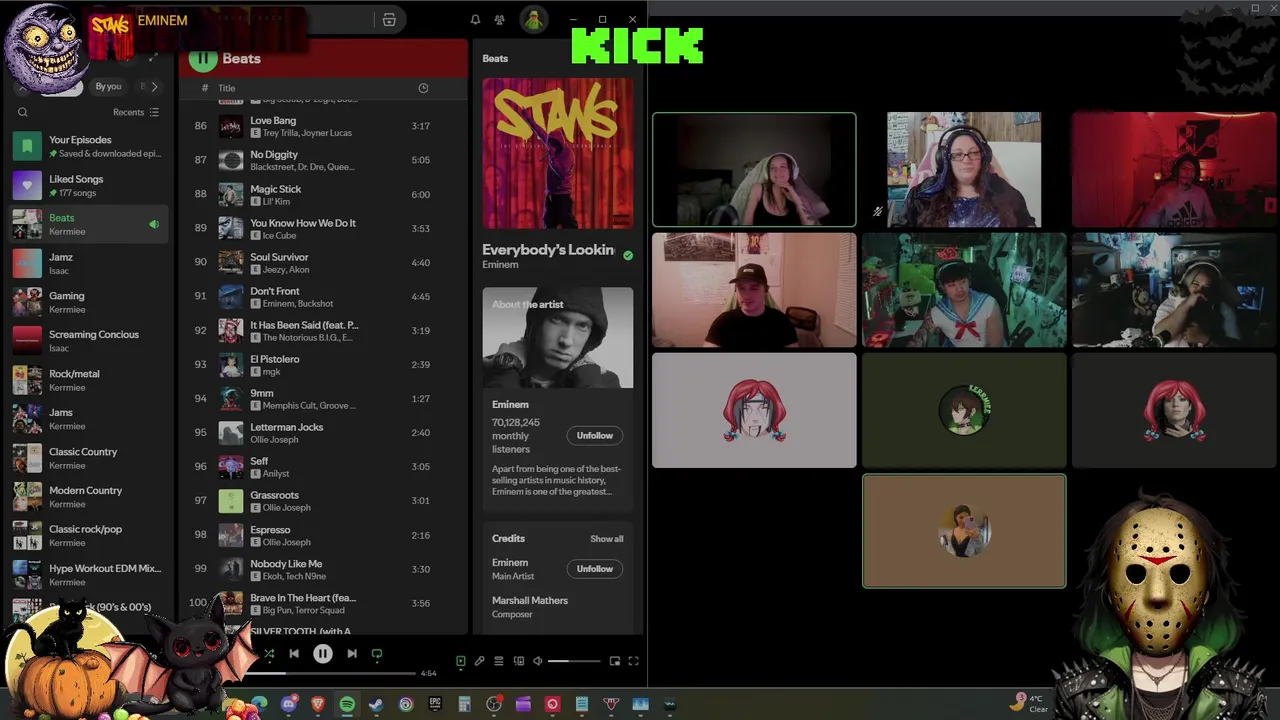Play the track Don't Front
This screenshot has height=720, width=1280.
coord(323,296)
